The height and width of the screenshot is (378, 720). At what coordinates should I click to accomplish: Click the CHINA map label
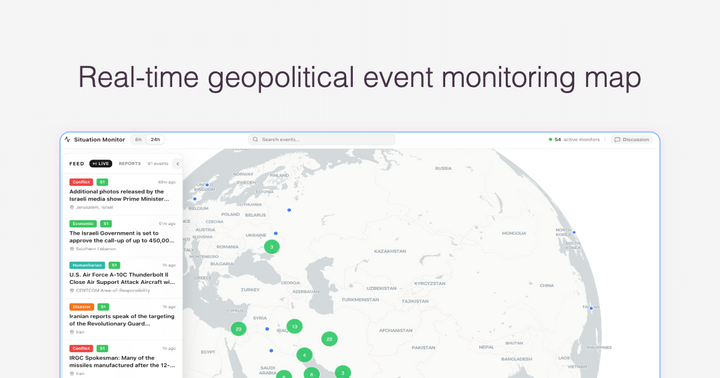[546, 286]
